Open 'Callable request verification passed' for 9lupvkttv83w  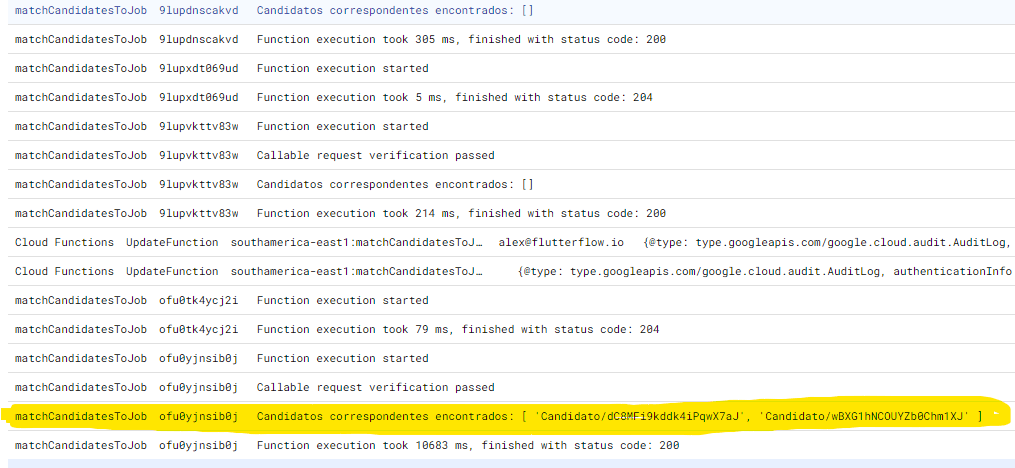coord(375,155)
